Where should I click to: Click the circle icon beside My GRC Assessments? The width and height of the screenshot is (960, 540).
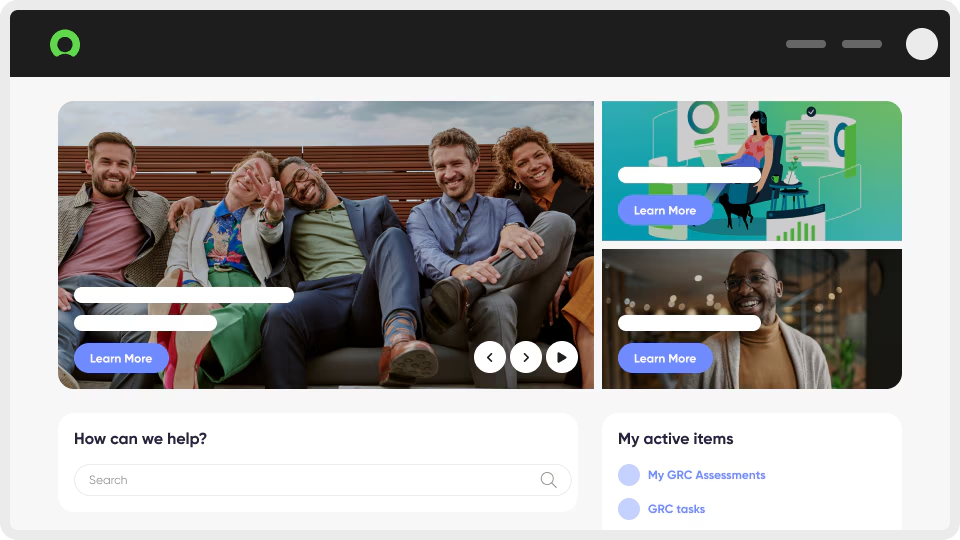629,475
